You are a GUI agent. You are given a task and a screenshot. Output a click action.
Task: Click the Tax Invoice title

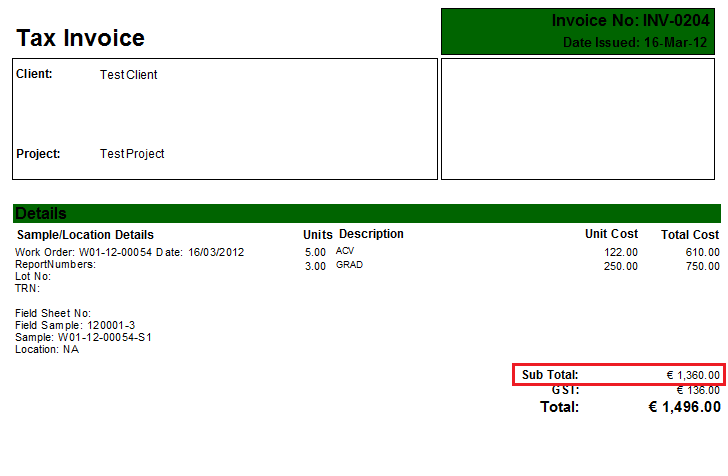[x=80, y=38]
